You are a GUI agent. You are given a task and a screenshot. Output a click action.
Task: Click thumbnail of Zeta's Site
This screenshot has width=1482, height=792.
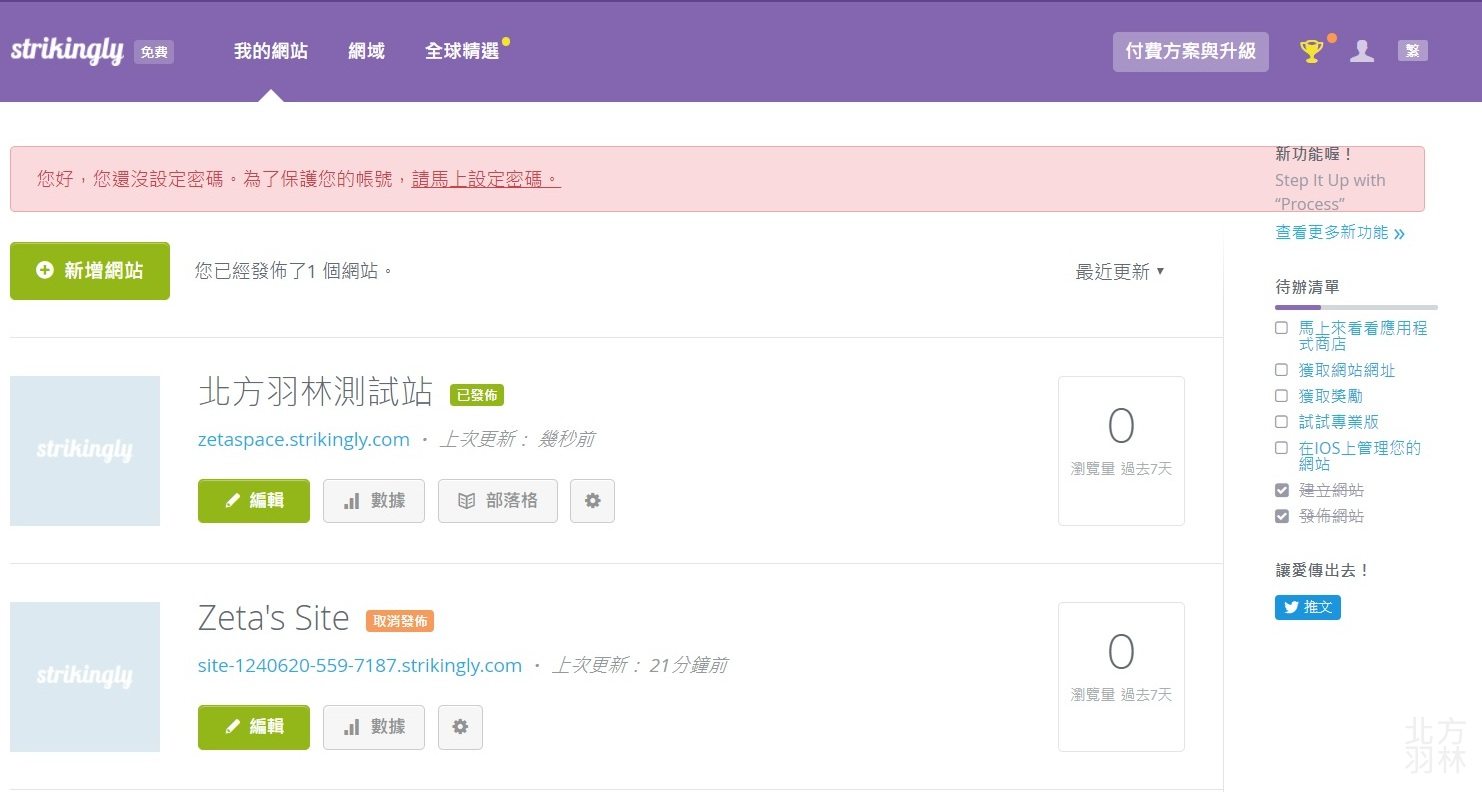(x=85, y=677)
